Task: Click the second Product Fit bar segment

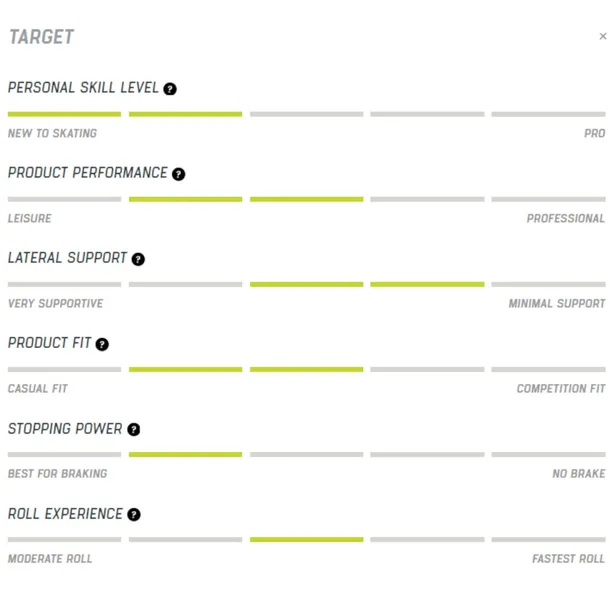Action: pos(185,369)
